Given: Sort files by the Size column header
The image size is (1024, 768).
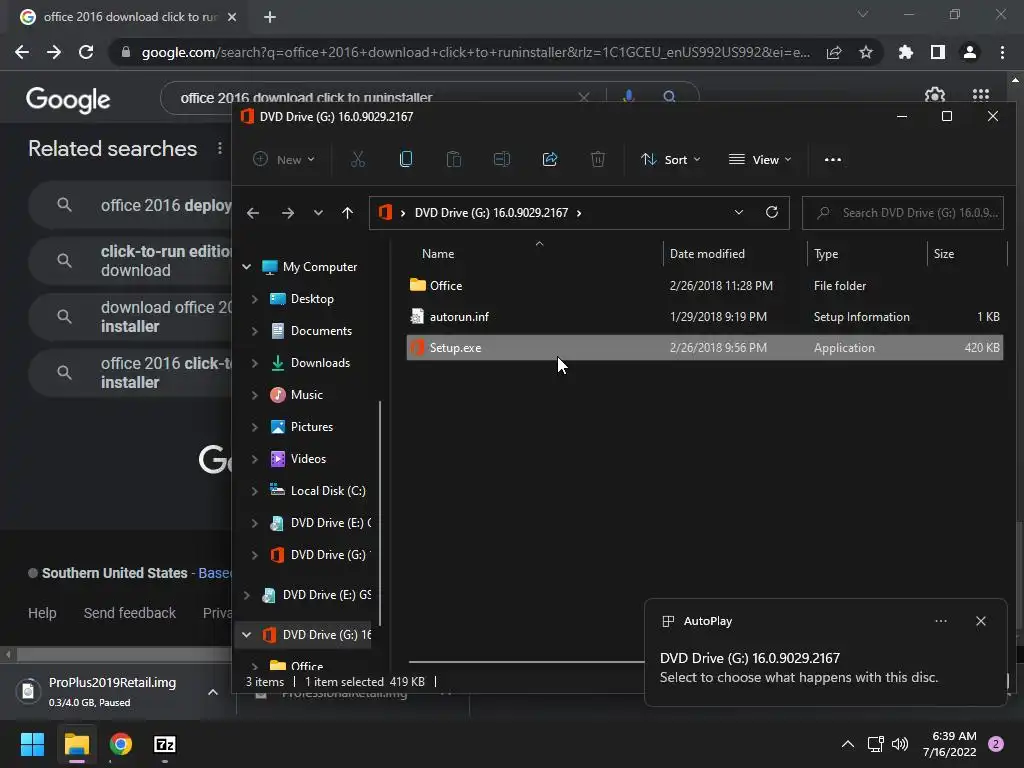Looking at the screenshot, I should (943, 253).
